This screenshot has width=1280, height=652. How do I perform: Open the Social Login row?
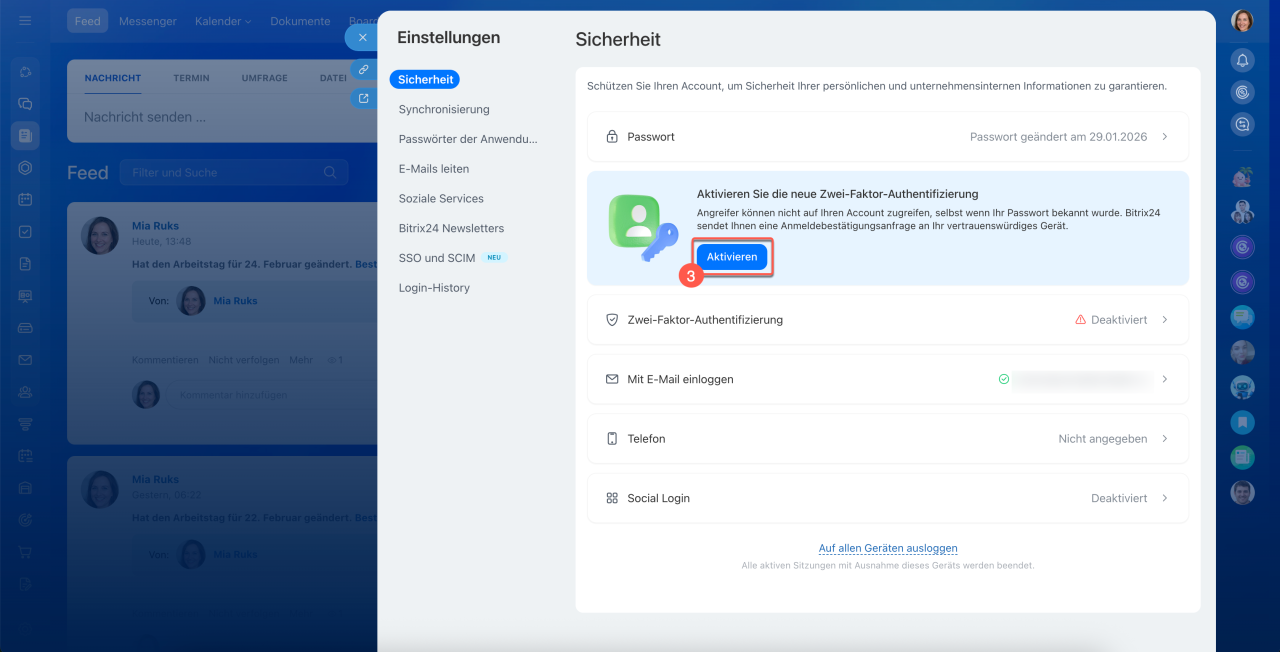887,498
